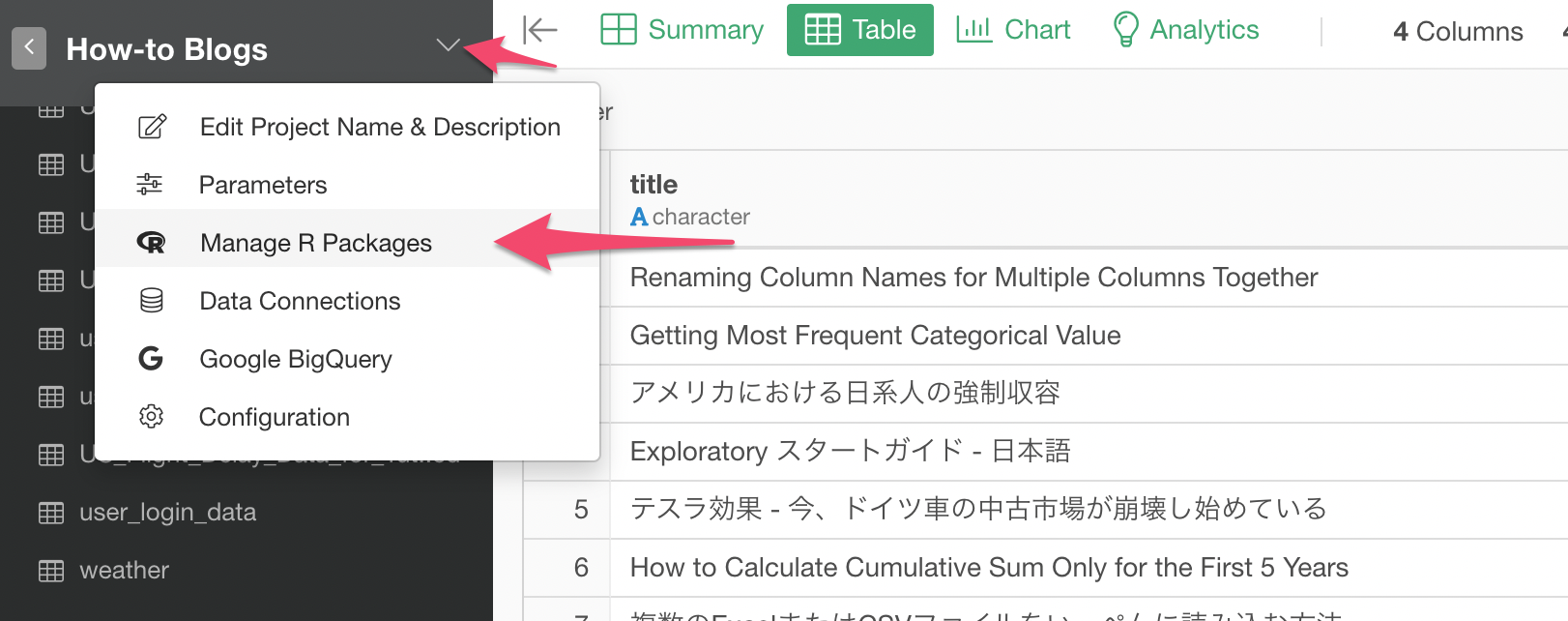
Task: Choose Edit Project Name & Description
Action: pos(379,127)
